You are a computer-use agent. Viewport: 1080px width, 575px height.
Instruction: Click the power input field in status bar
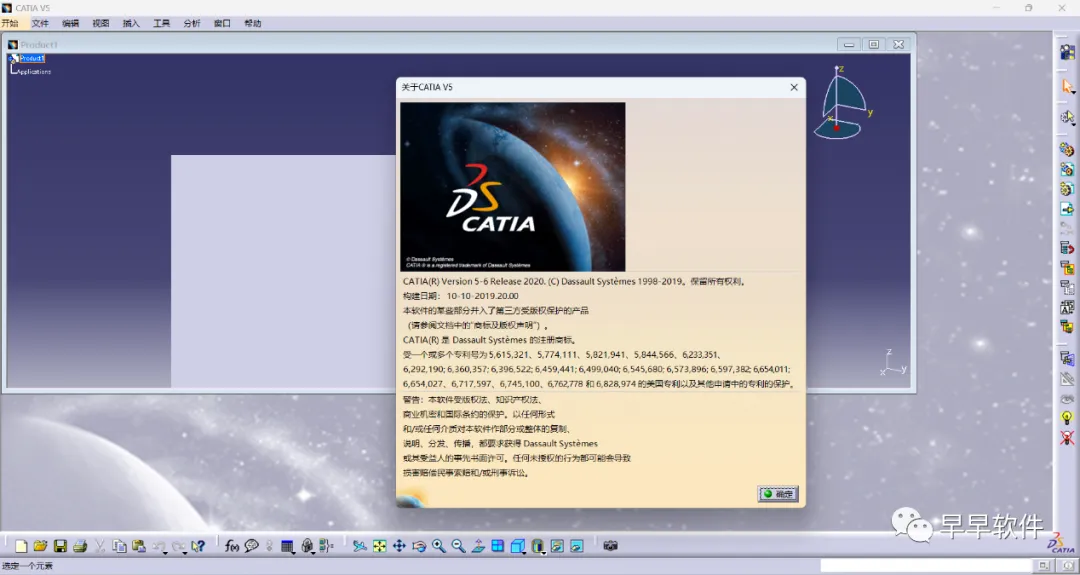click(926, 566)
